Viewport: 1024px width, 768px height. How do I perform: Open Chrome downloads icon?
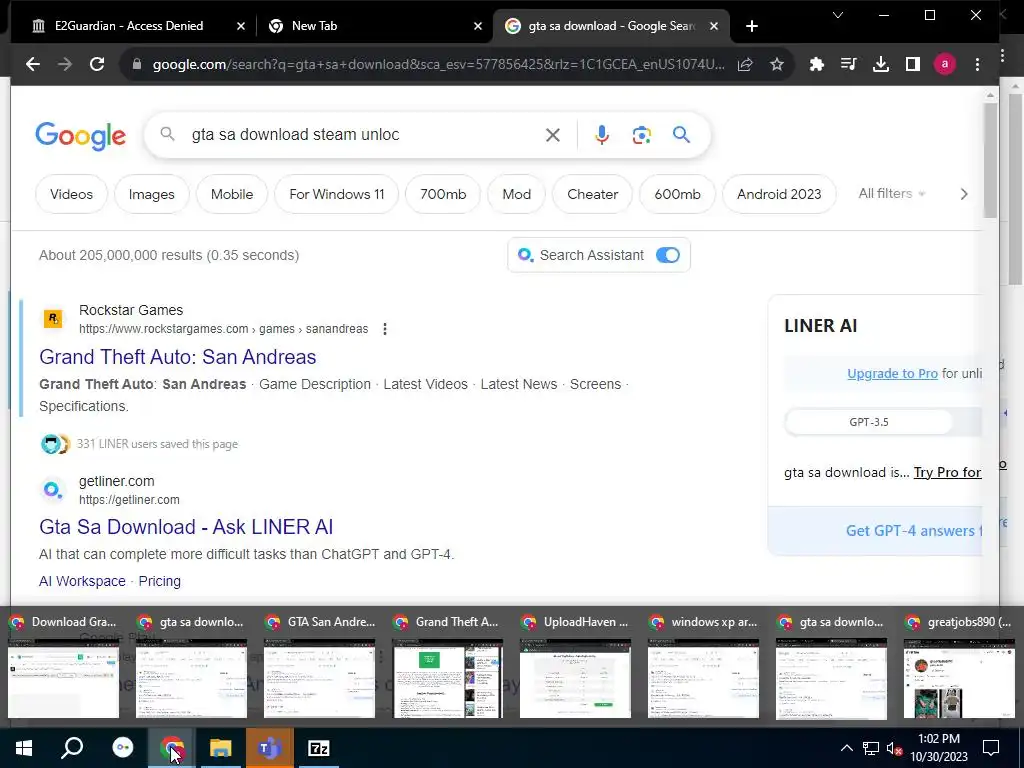point(880,64)
